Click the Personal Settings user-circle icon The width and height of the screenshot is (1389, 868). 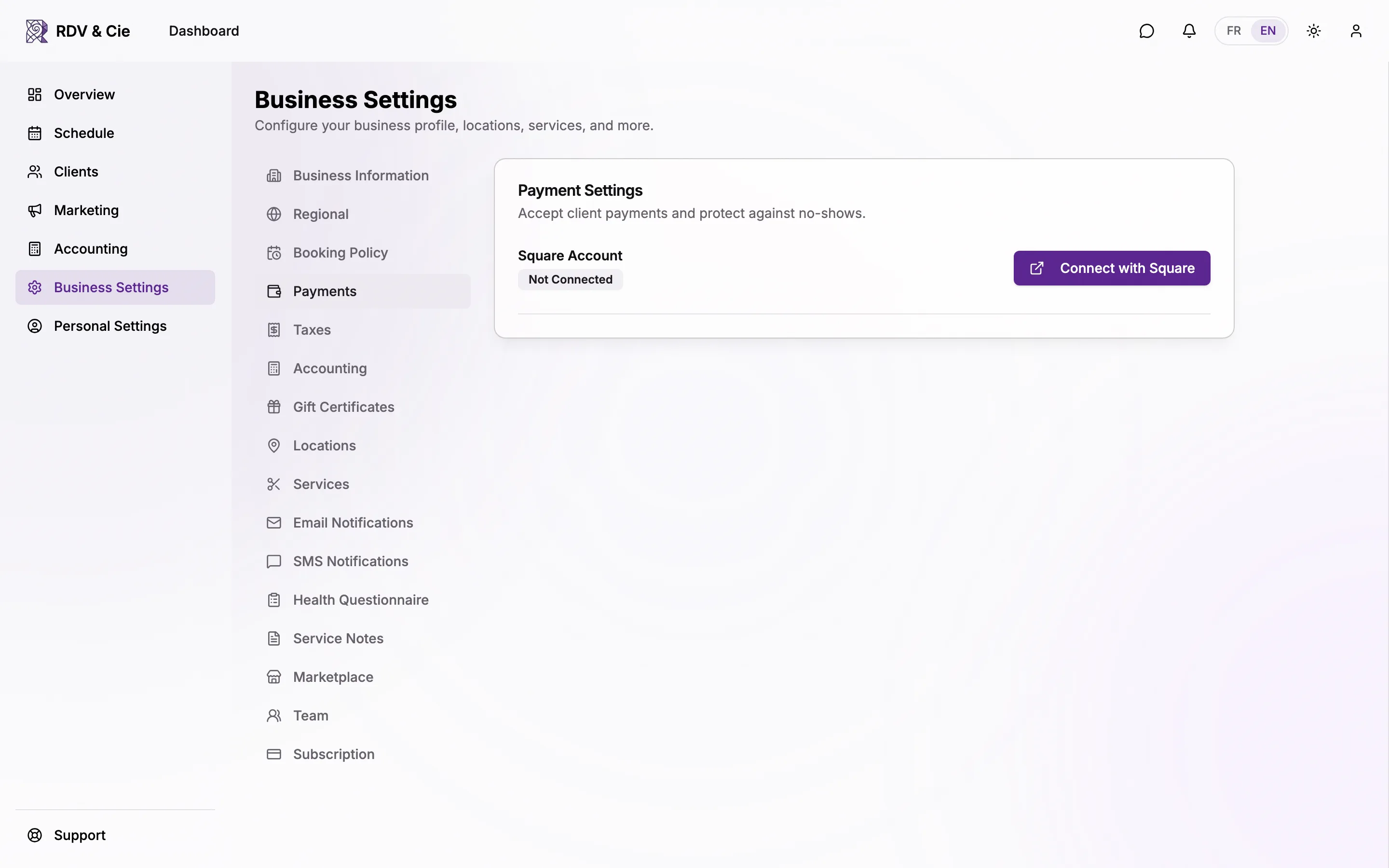click(35, 326)
